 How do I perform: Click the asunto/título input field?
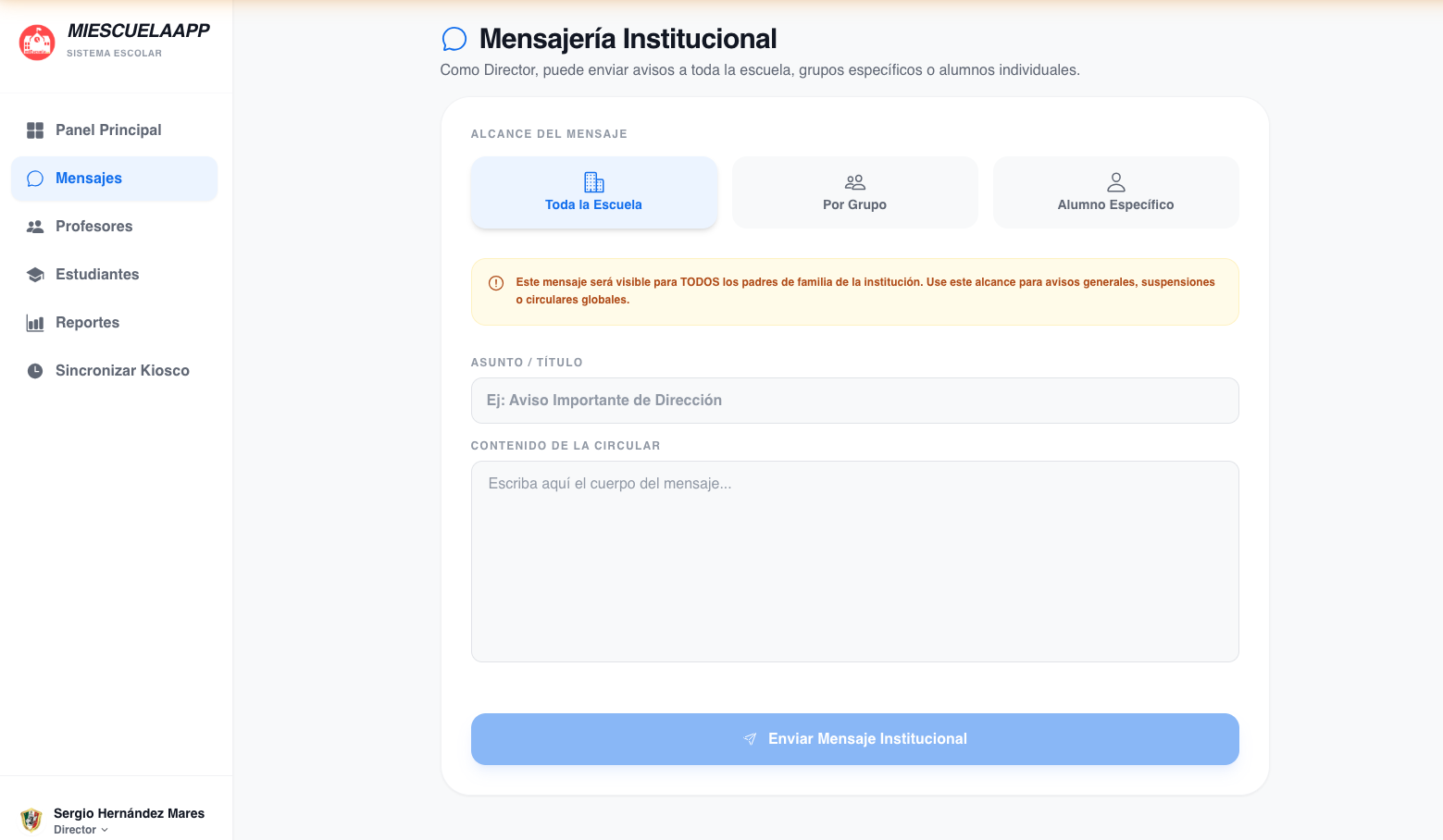tap(854, 401)
